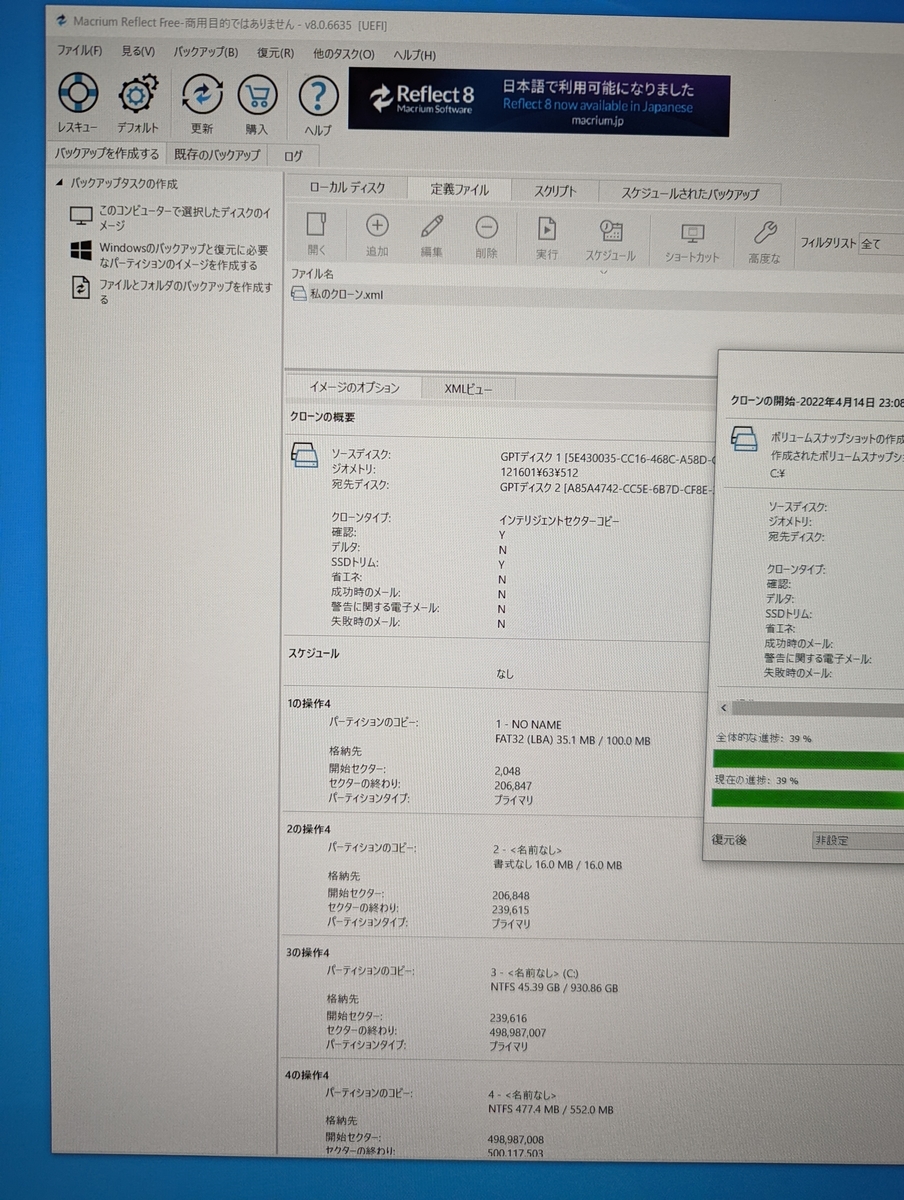Open the 高度な advanced wrench icon
This screenshot has width=904, height=1200.
763,233
